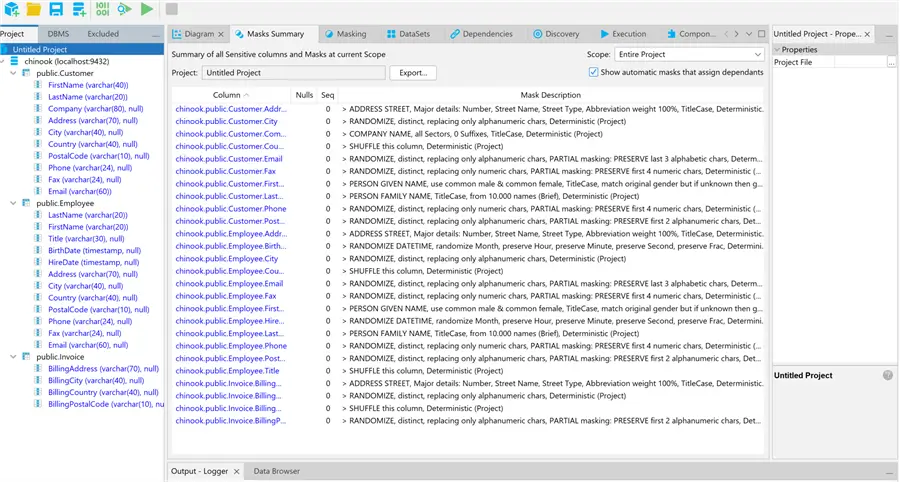This screenshot has width=900, height=482.
Task: Click column icon beside BirthDate (timestamp, null)
Action: click(x=38, y=250)
